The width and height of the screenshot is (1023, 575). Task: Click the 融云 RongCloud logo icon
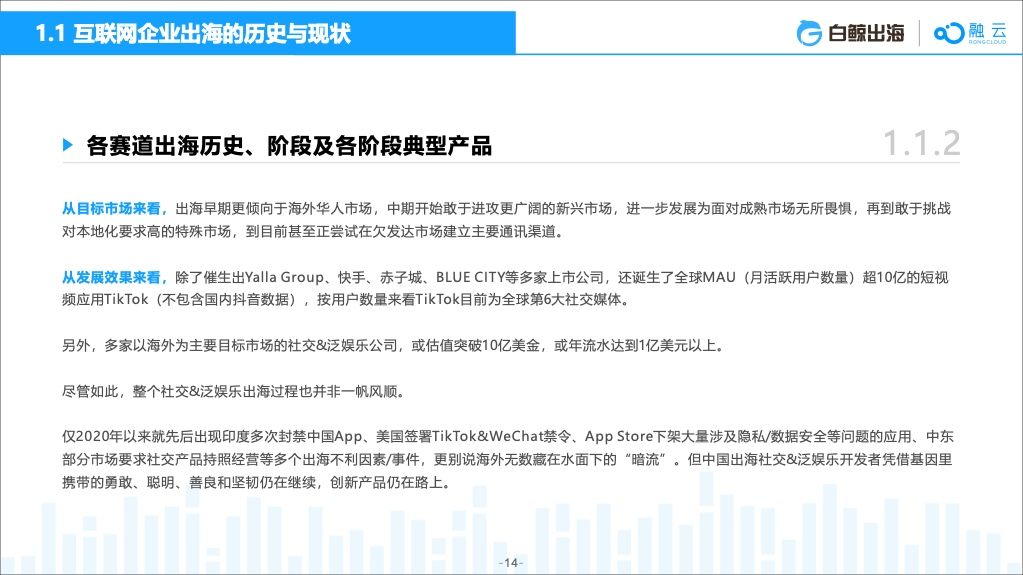pyautogui.click(x=949, y=33)
